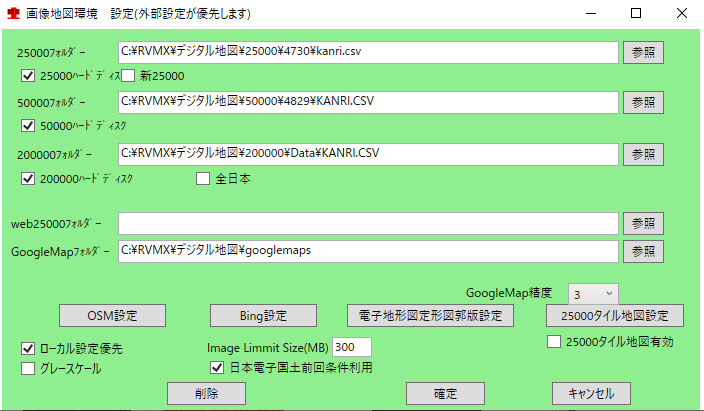
Task: Toggle the 200000ハードディスク checkbox
Action: (28, 179)
